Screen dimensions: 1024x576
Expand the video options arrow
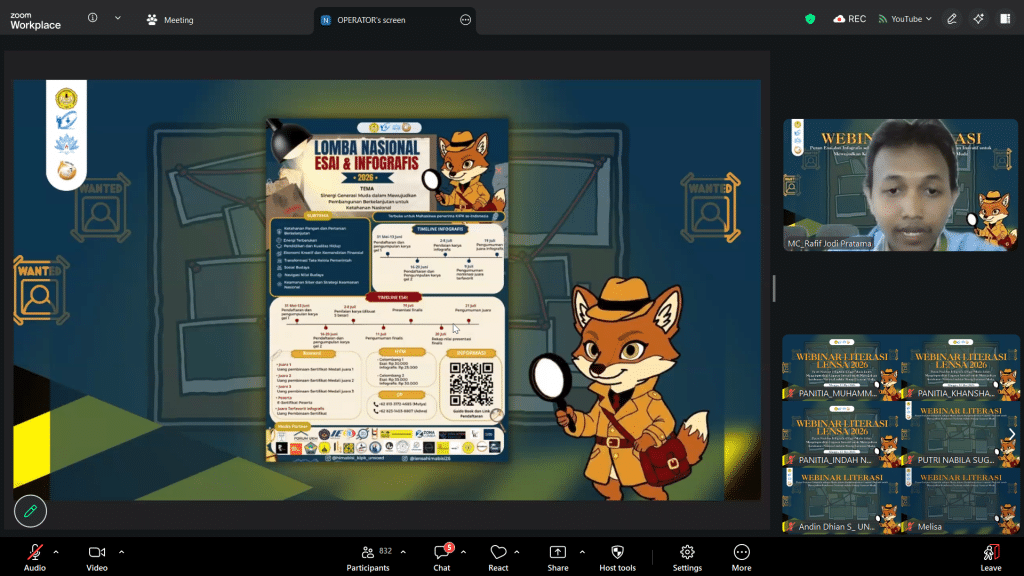click(121, 552)
